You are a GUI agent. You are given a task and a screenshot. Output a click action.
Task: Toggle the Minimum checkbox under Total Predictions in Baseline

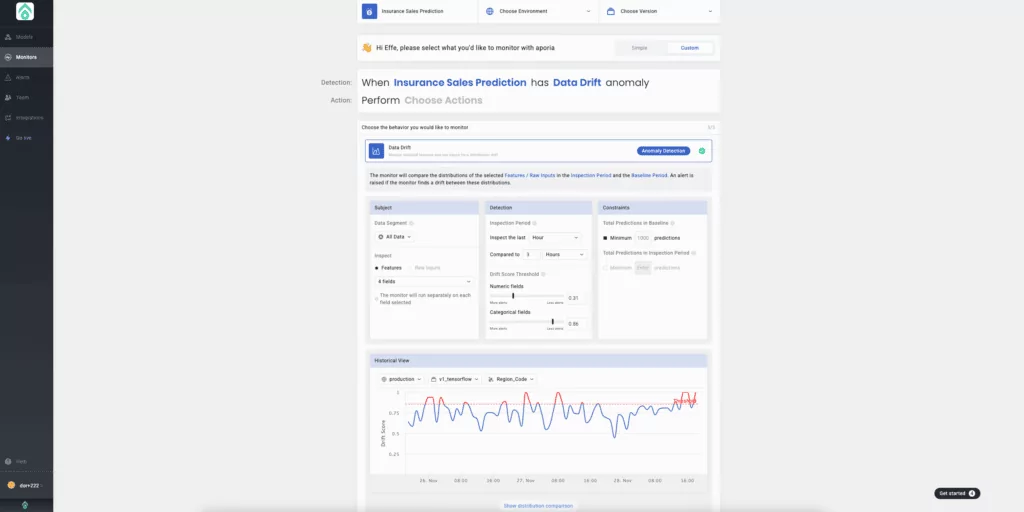tap(605, 238)
